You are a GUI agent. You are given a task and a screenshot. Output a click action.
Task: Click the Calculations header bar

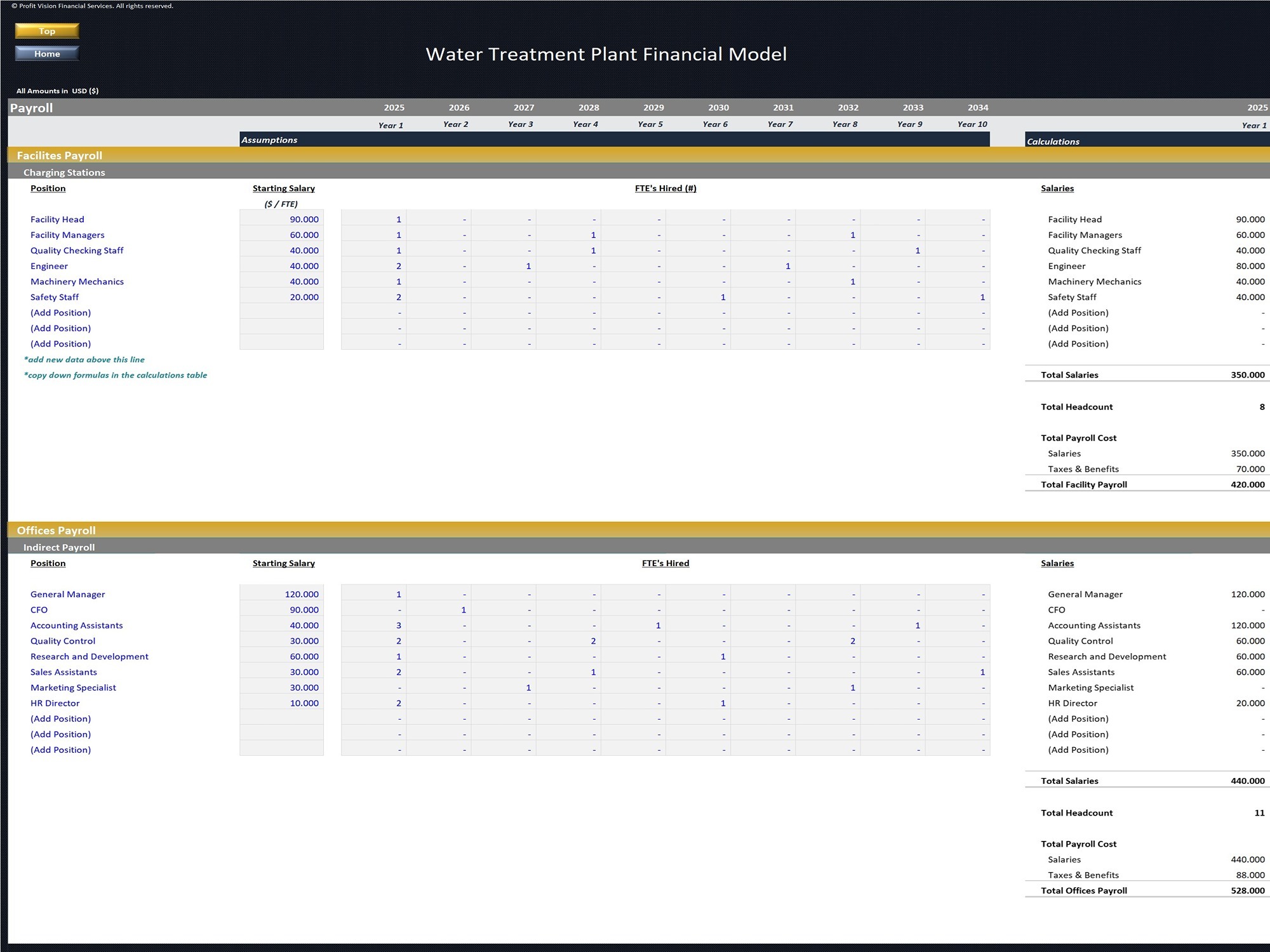tap(1147, 140)
